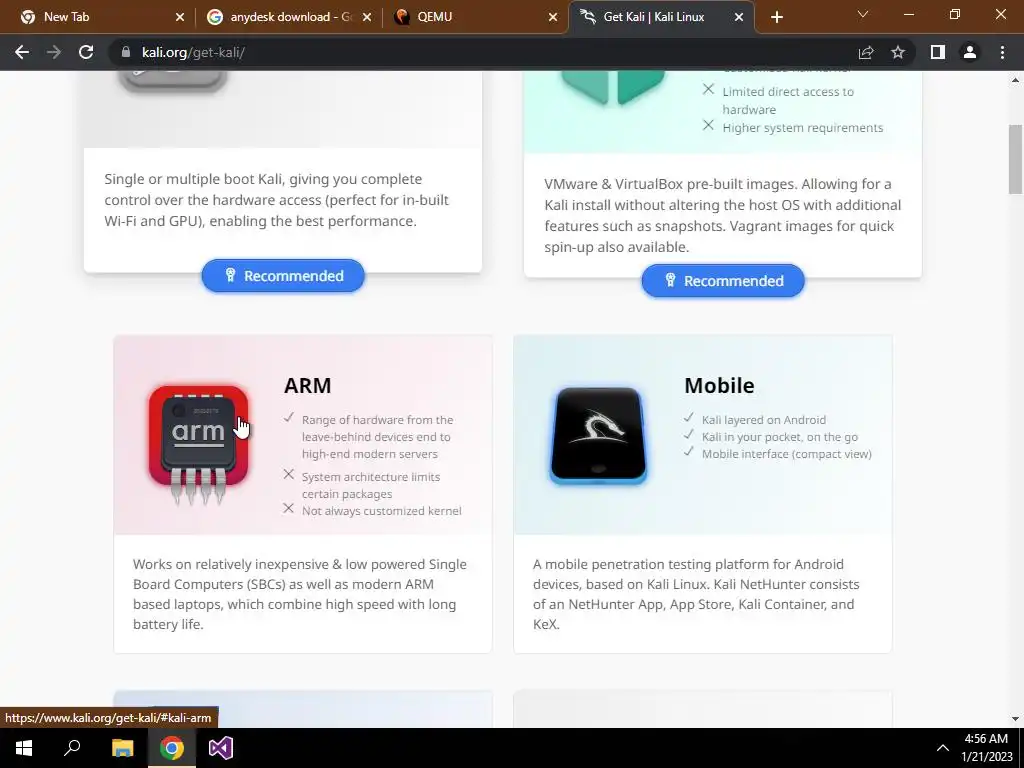Image resolution: width=1024 pixels, height=768 pixels.
Task: Click 'Higher system requirements' text
Action: [803, 128]
